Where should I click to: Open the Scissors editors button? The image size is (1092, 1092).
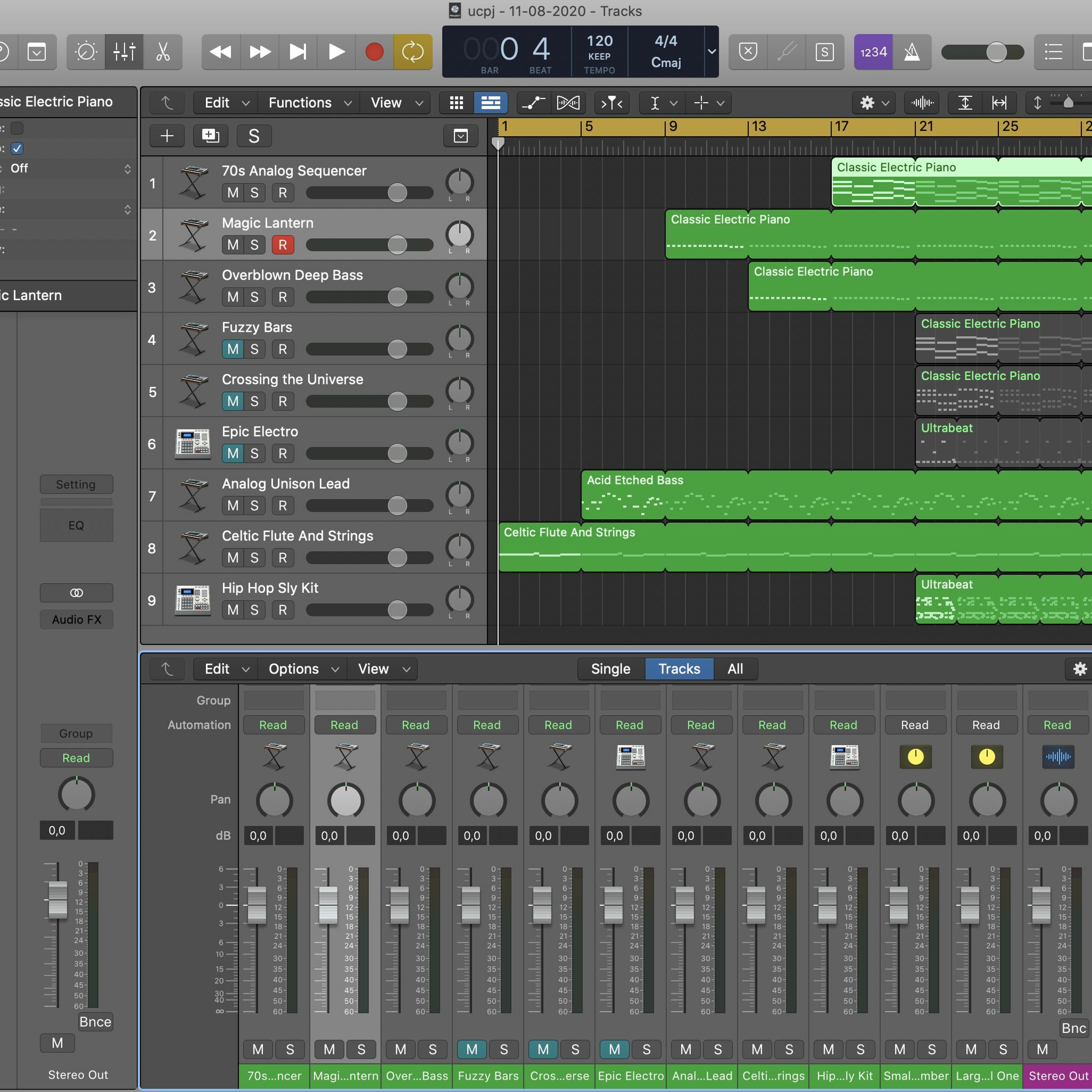tap(163, 52)
